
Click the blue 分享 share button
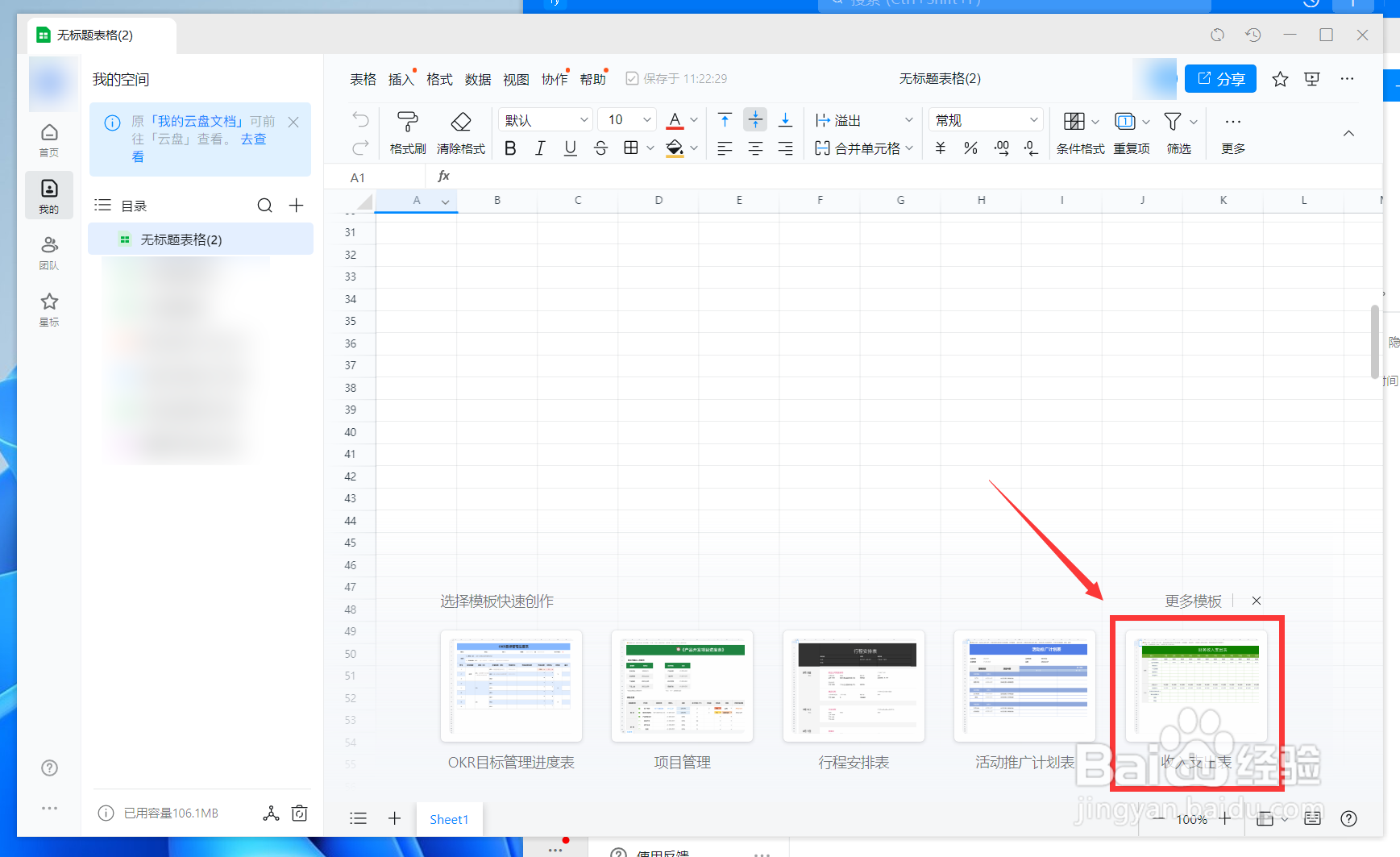pyautogui.click(x=1220, y=78)
